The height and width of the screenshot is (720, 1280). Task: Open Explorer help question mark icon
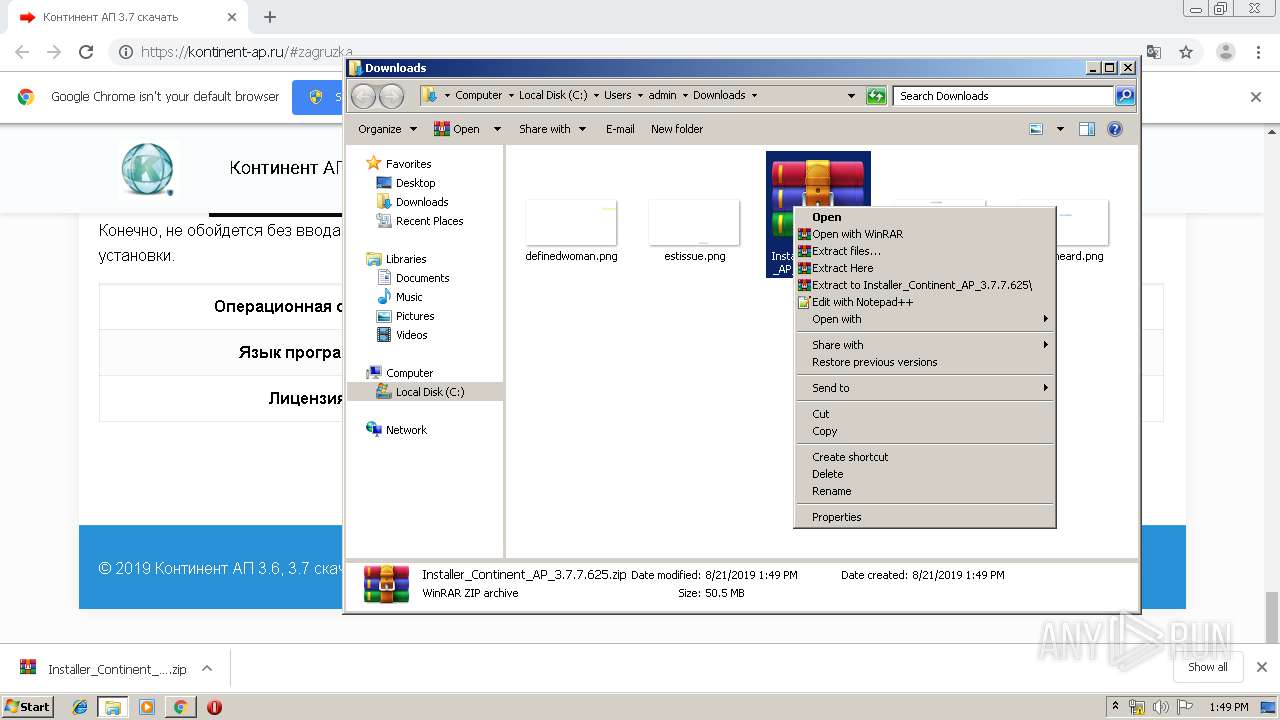[x=1115, y=129]
